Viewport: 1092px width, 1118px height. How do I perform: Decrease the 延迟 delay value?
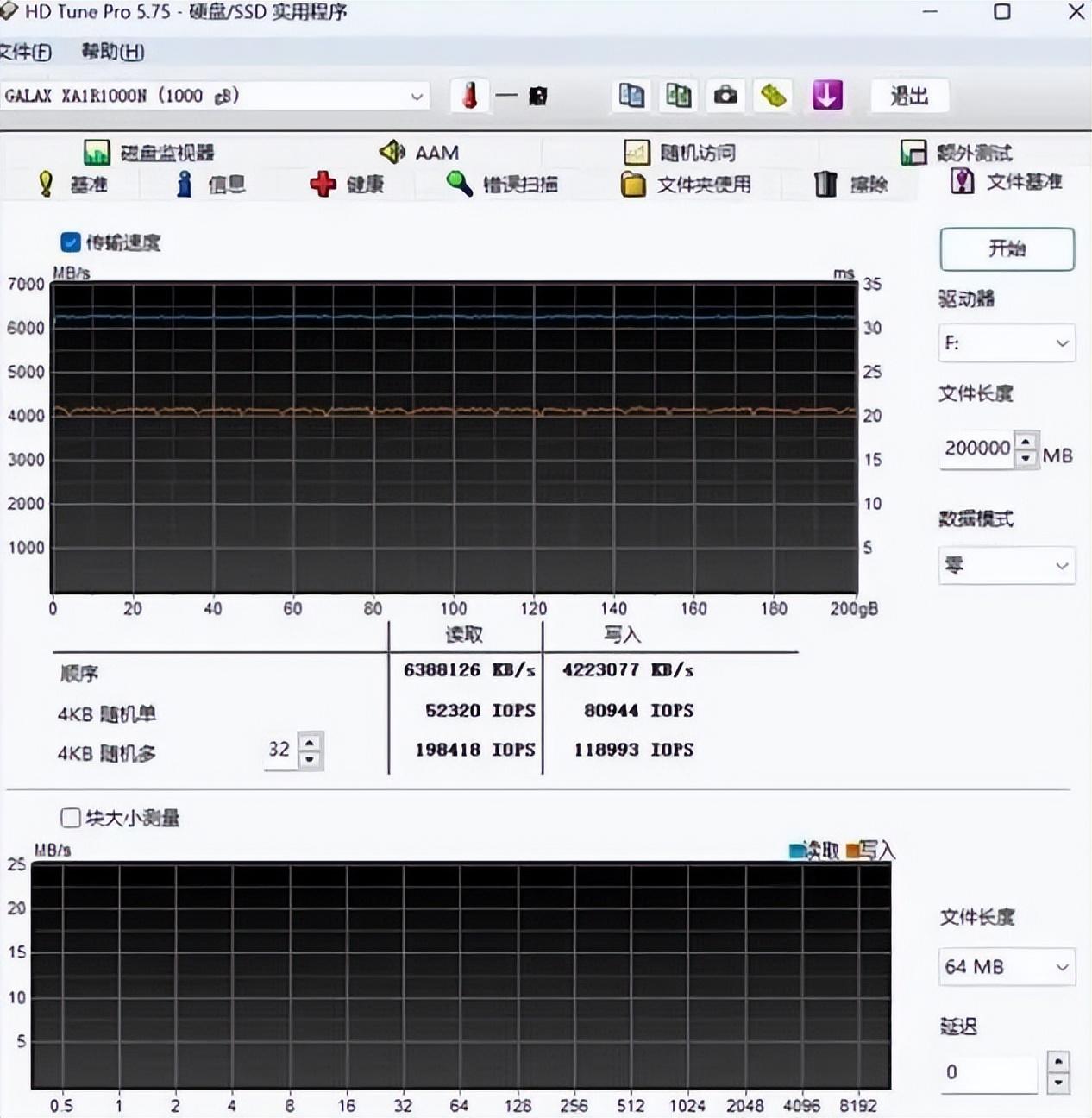[x=1058, y=1081]
